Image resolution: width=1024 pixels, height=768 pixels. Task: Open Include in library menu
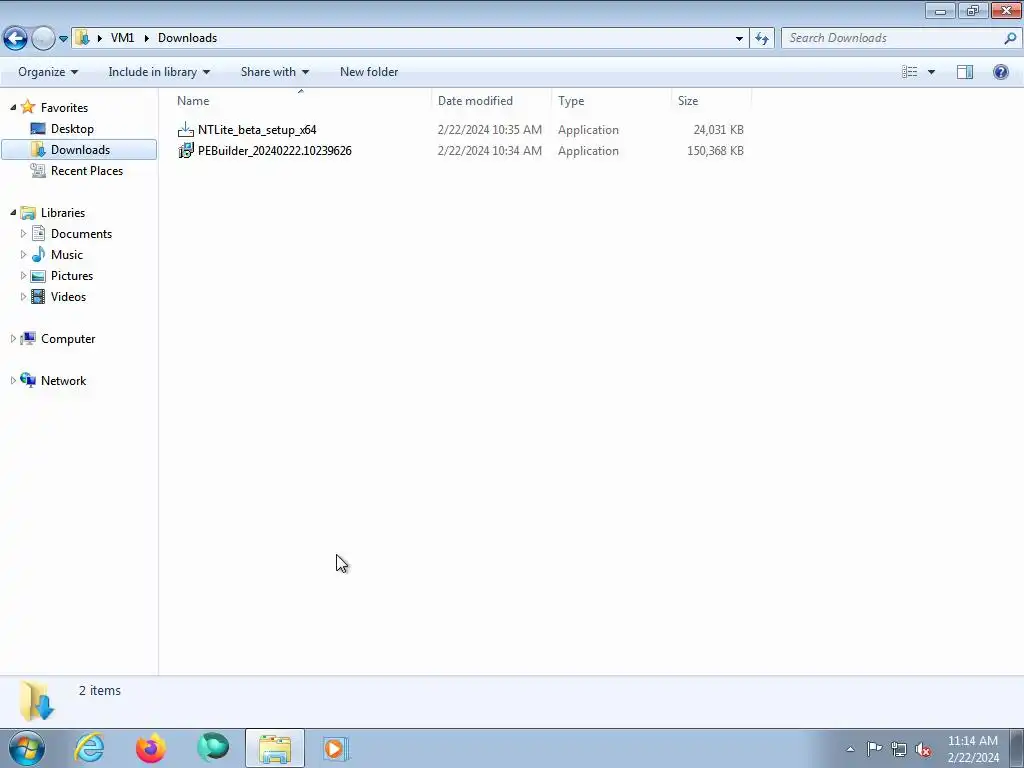[x=159, y=72]
